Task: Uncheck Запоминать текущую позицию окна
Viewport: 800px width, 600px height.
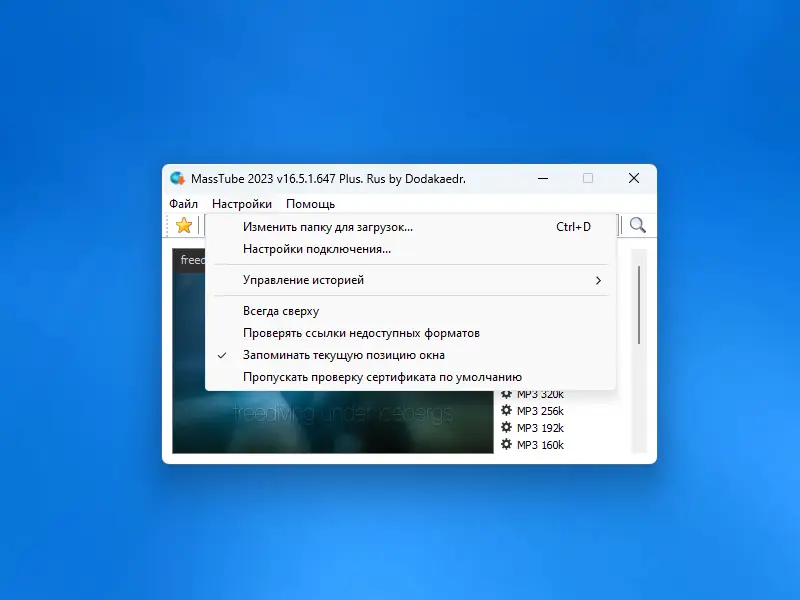Action: click(x=411, y=355)
